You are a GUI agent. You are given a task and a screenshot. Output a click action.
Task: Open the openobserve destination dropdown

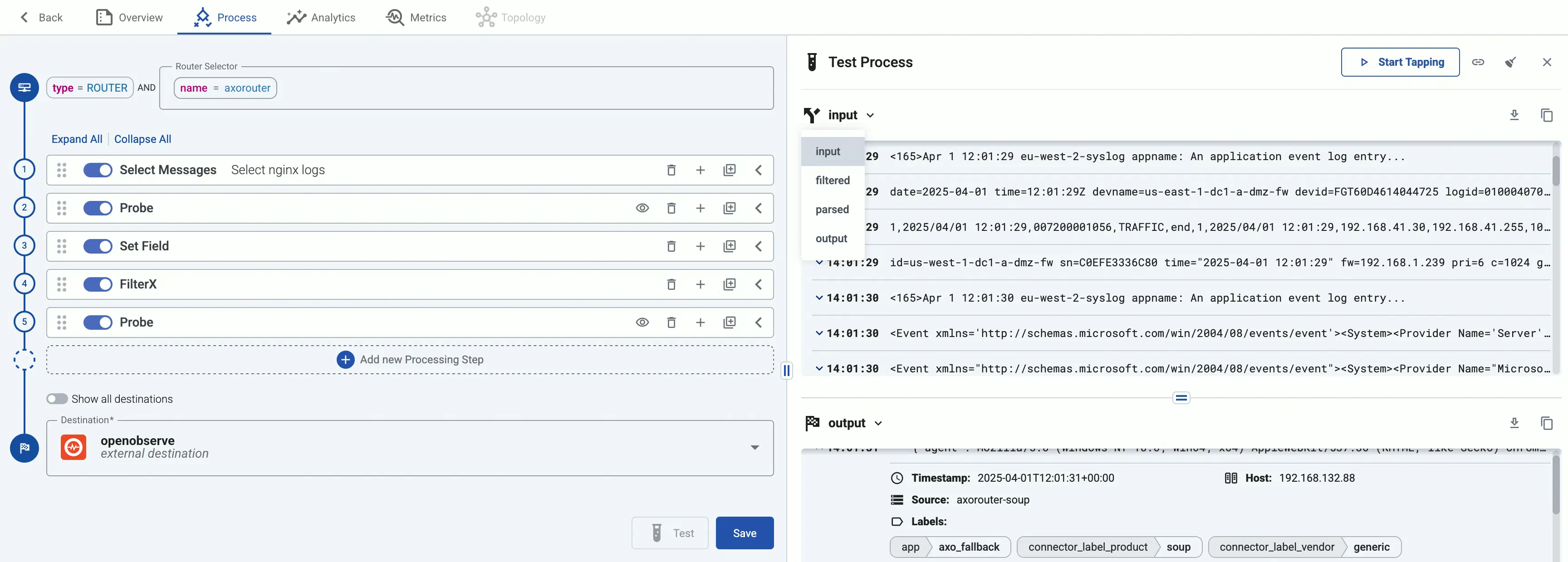(755, 448)
